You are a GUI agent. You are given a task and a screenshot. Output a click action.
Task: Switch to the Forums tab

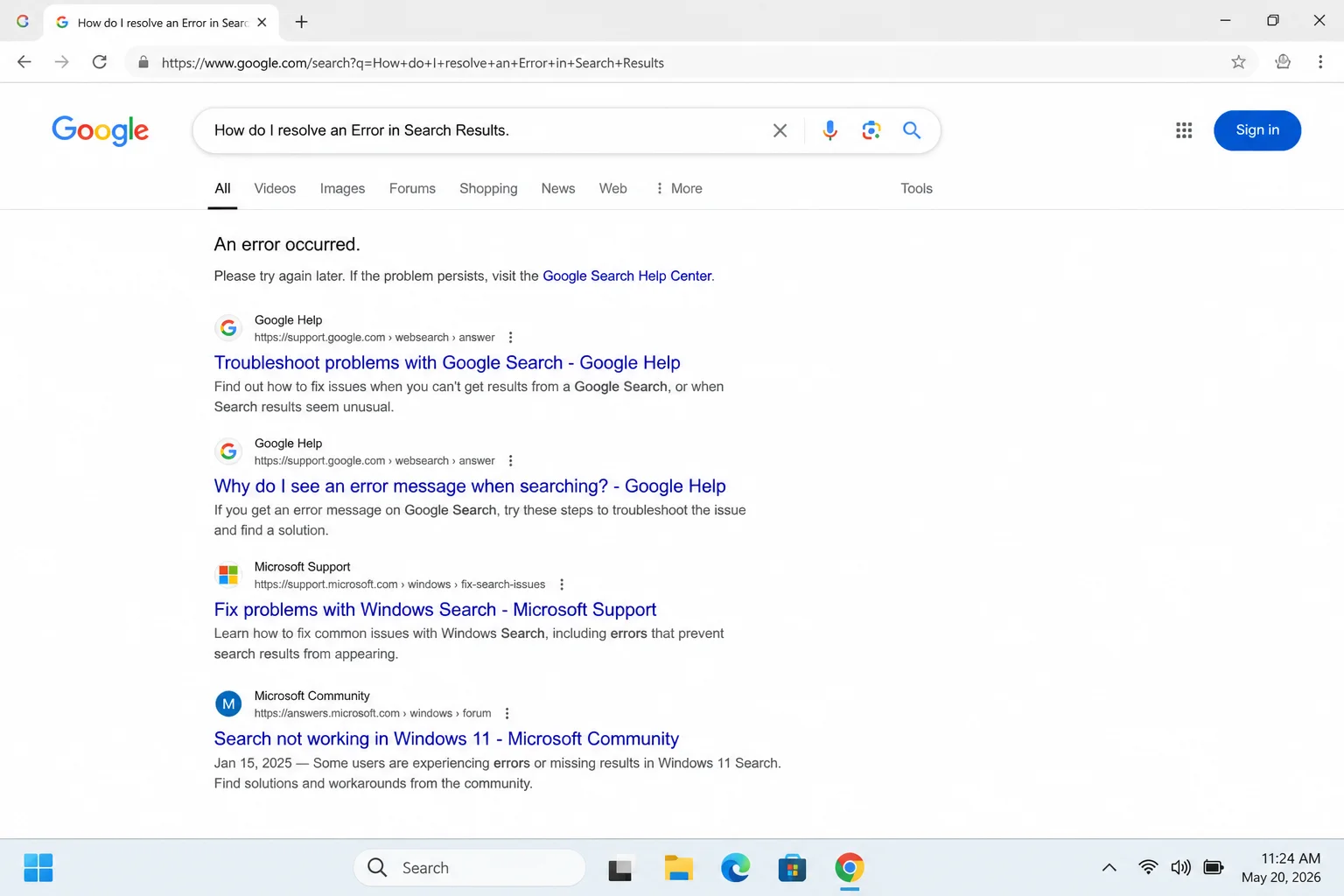pos(412,188)
